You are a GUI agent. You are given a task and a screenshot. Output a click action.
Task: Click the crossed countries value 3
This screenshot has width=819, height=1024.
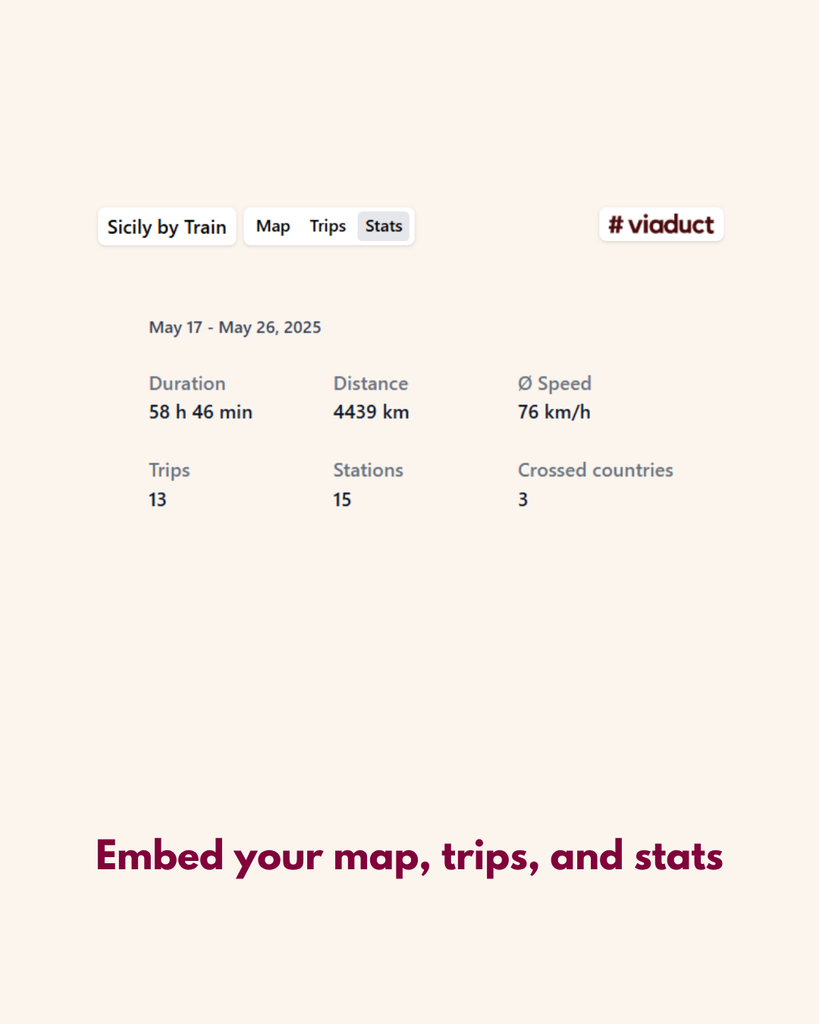523,500
